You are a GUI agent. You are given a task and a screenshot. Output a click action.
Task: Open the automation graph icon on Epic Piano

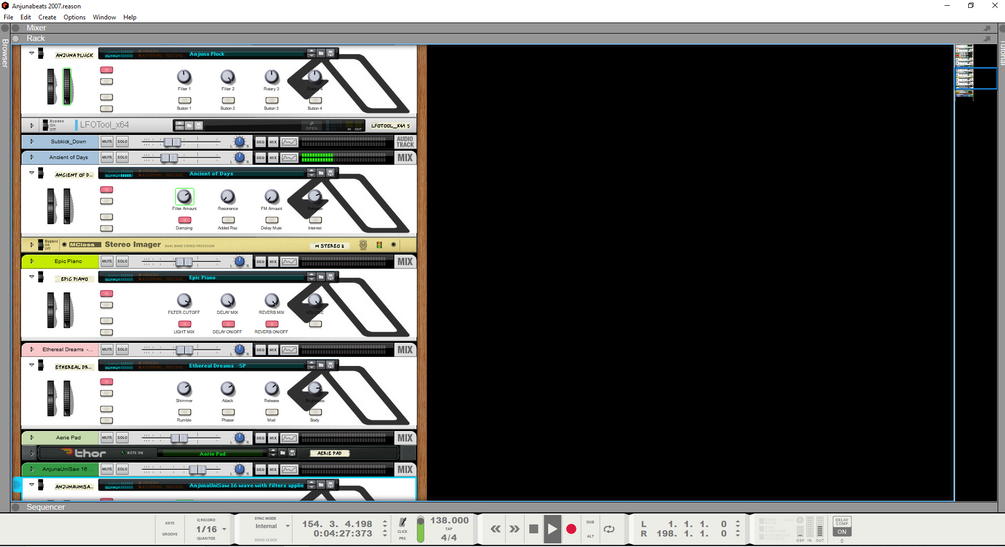(289, 261)
